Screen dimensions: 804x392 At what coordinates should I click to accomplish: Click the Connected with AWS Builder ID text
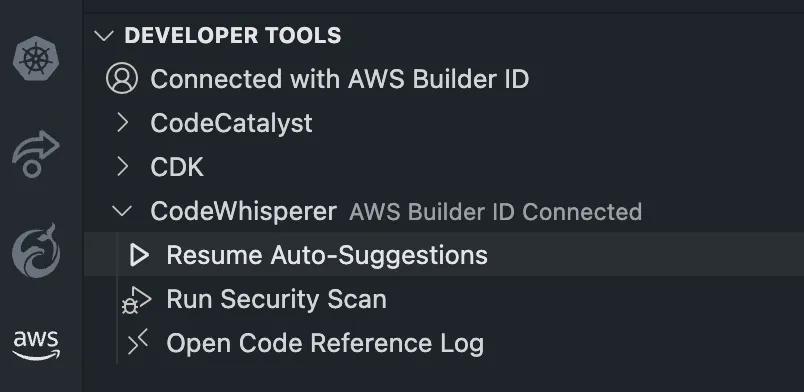point(339,79)
